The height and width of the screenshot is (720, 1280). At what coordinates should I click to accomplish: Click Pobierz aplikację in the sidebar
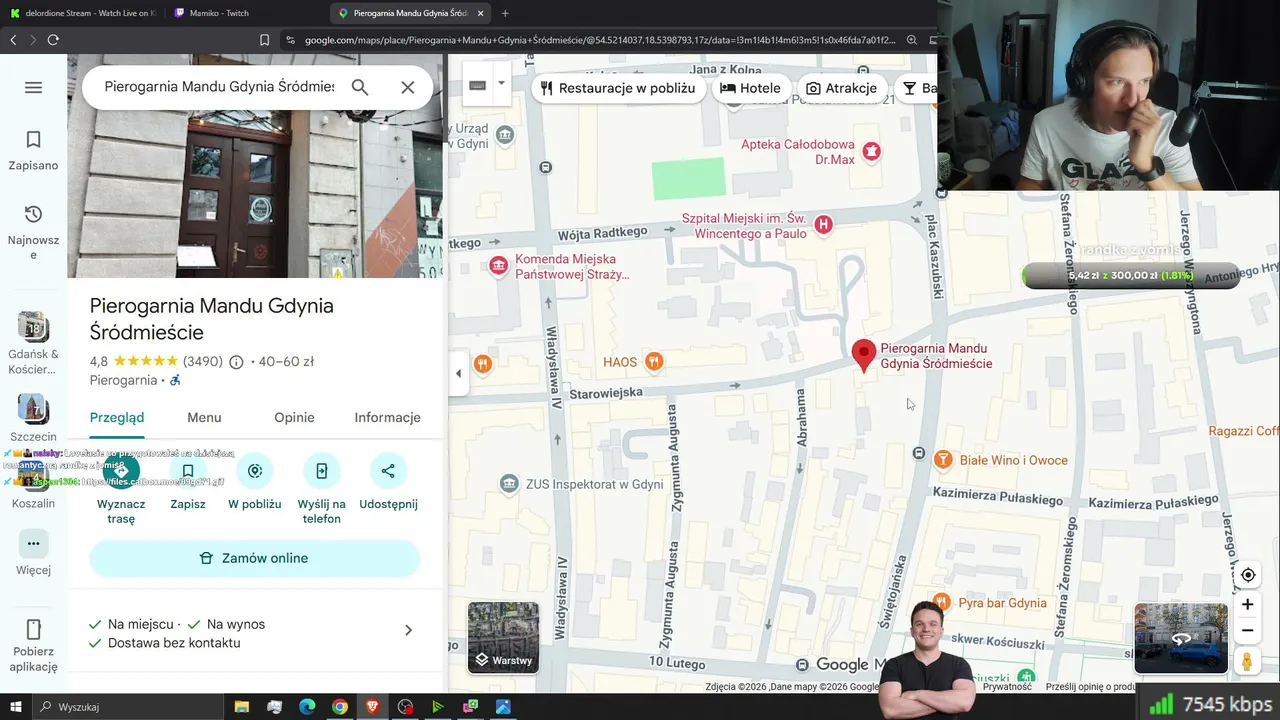pos(33,645)
